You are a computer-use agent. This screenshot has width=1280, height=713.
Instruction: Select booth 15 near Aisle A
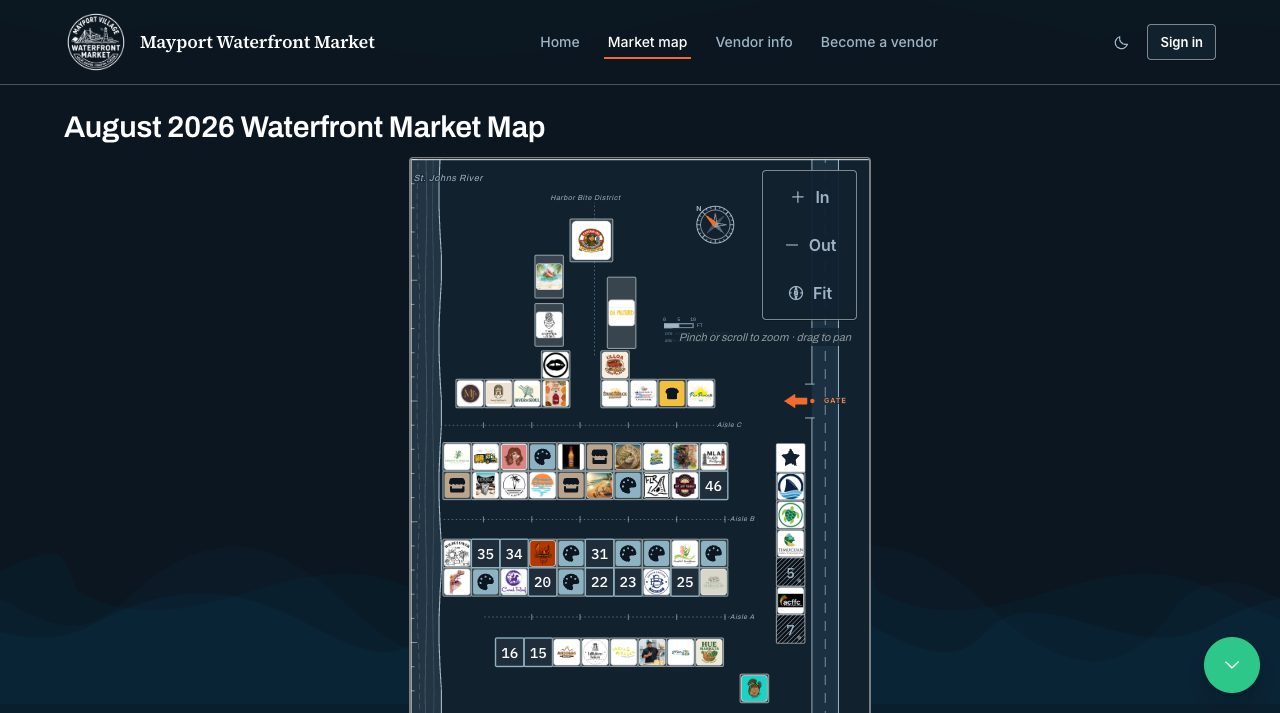(x=538, y=653)
